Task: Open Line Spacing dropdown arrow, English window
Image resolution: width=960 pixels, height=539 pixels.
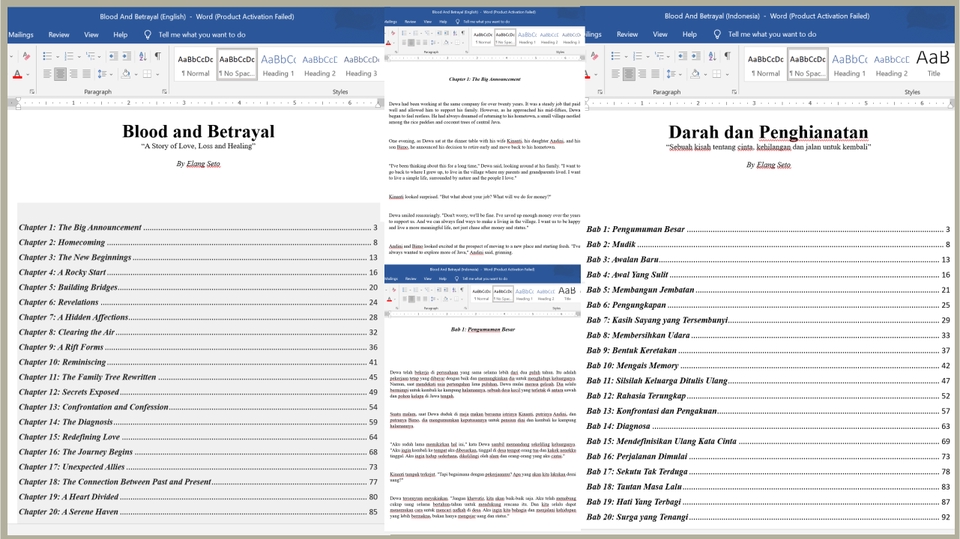Action: click(111, 75)
